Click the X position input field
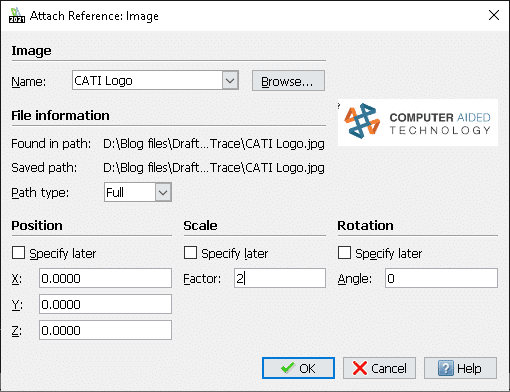Screen dimensions: 510x392 [105, 278]
